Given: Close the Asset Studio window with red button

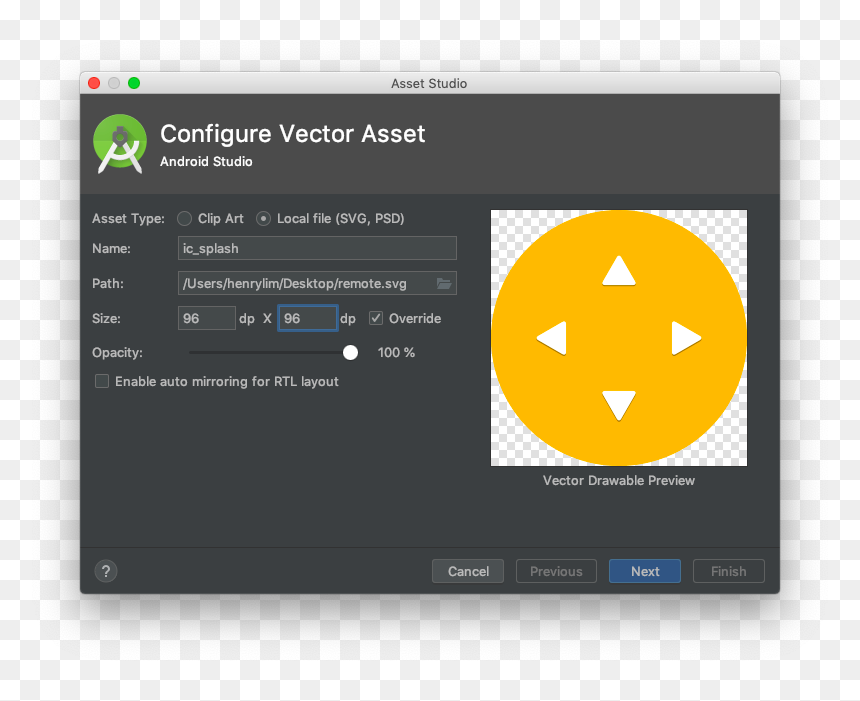Looking at the screenshot, I should 94,83.
